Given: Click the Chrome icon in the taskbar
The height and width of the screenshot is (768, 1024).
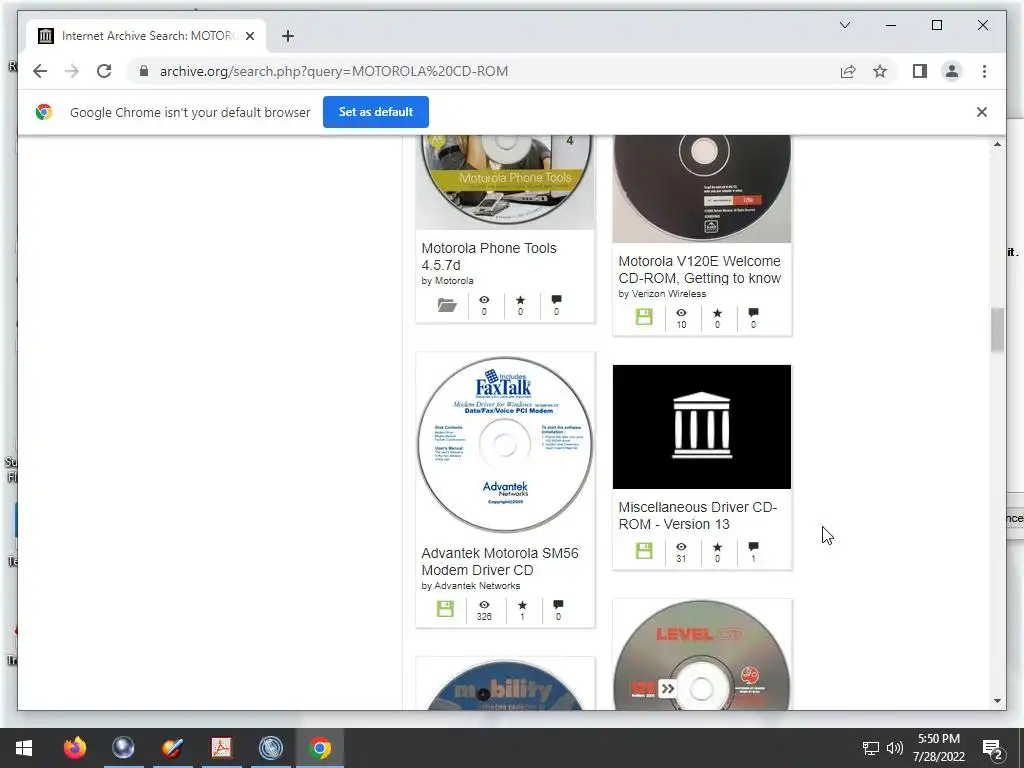Looking at the screenshot, I should tap(320, 748).
